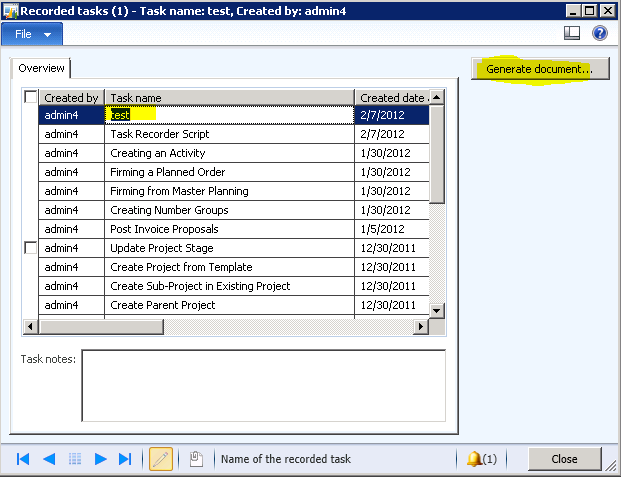Click the Close button

click(564, 459)
